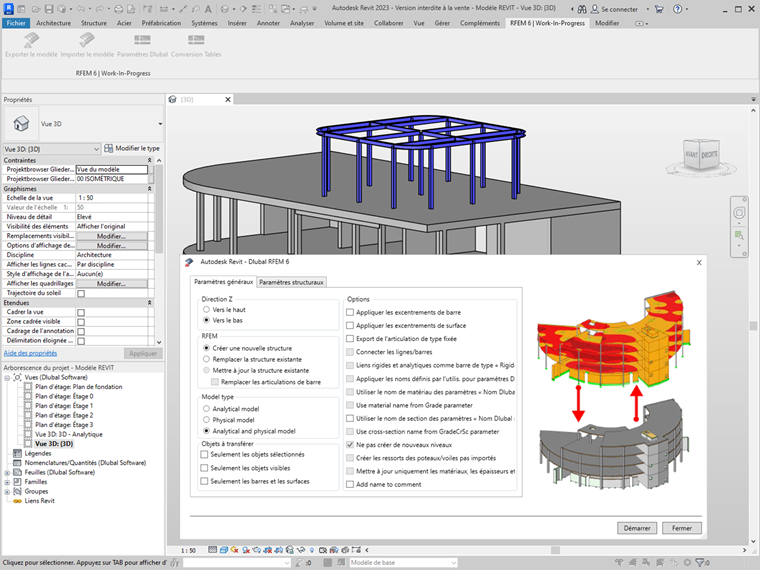Click Se connecter in the title bar
760x570 pixels.
tap(619, 9)
